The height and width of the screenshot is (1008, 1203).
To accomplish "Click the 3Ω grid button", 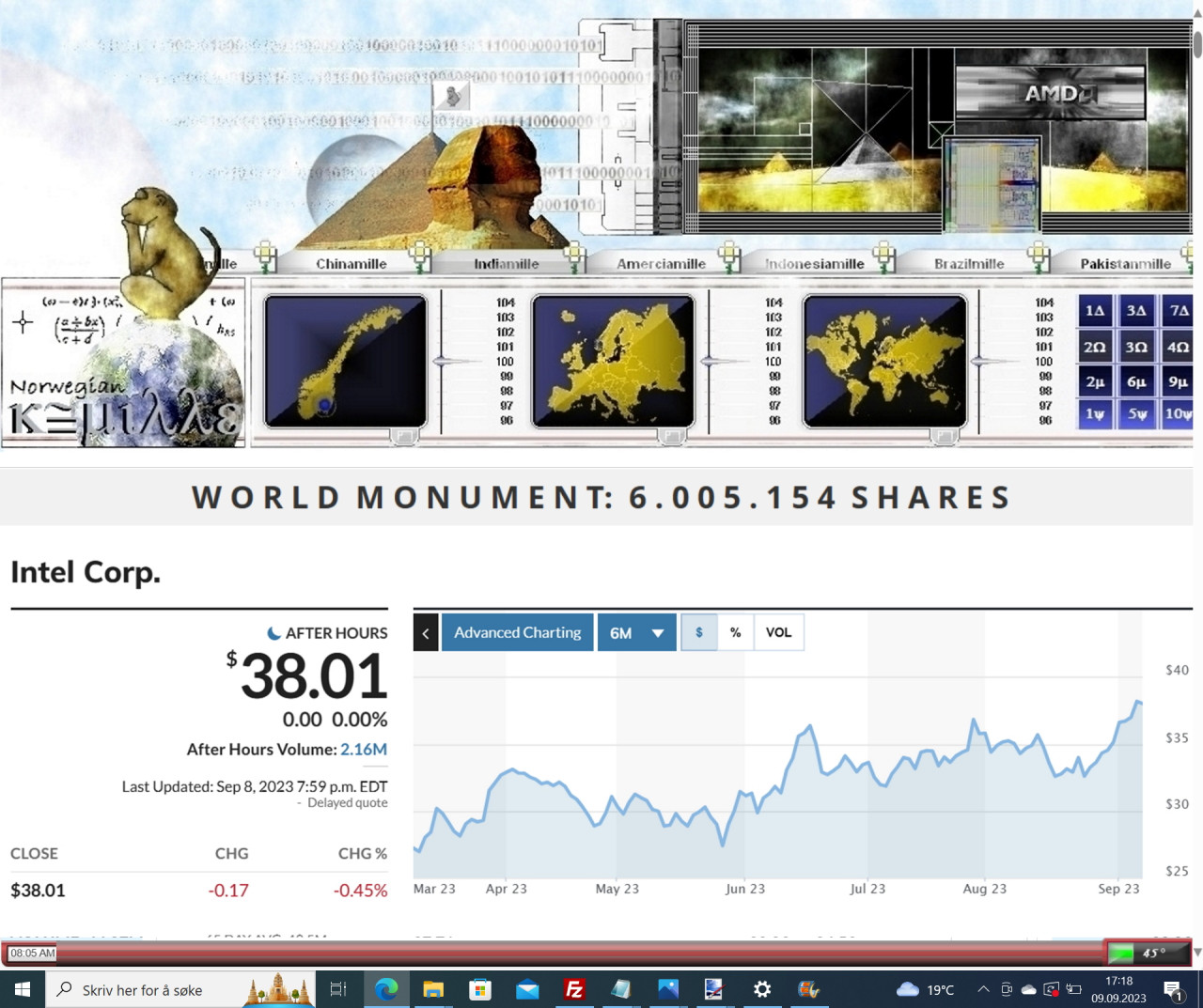I will pos(1136,347).
